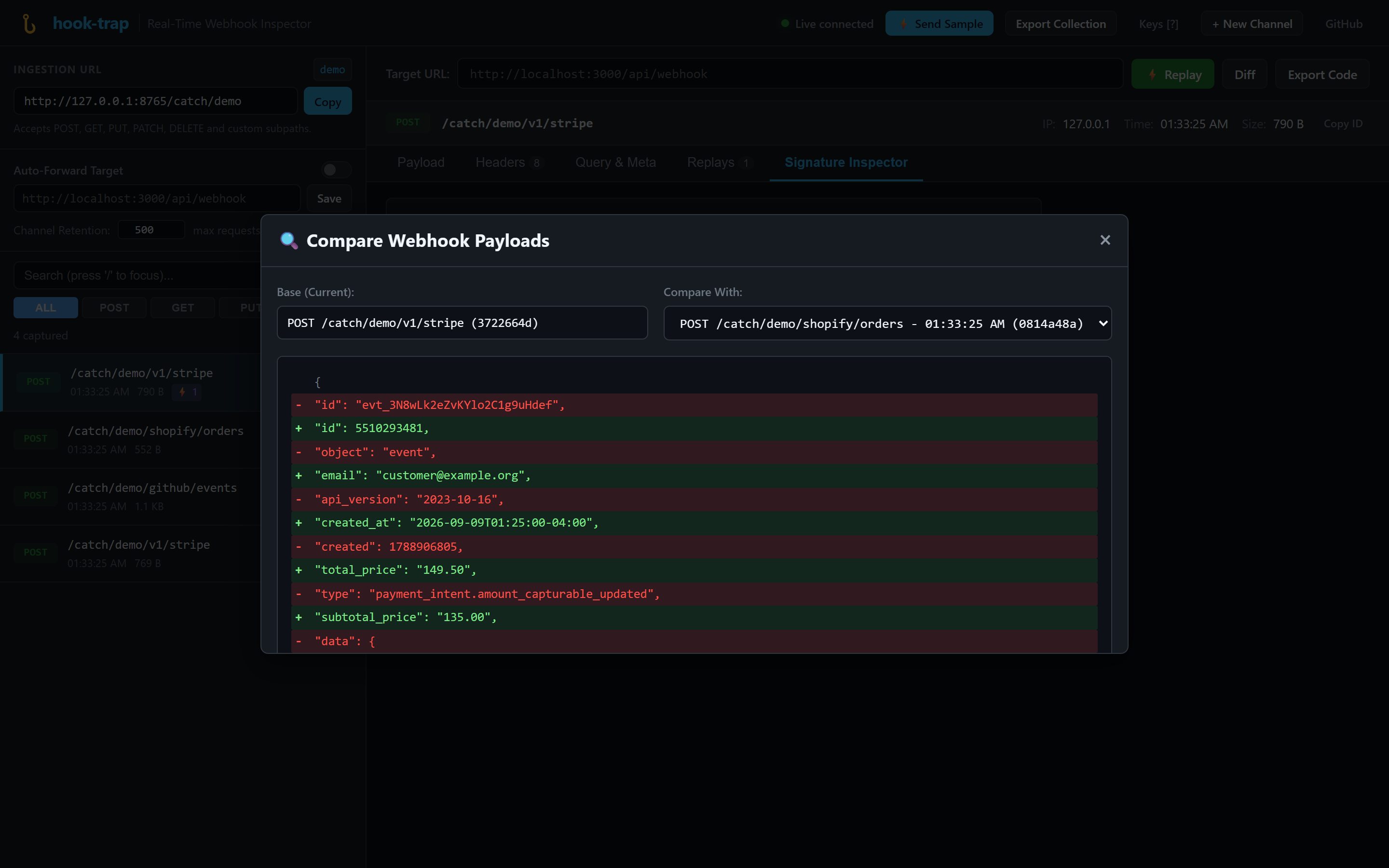Open the Keys [?] shortcut help
Screen dimensions: 1389x868
[1158, 24]
